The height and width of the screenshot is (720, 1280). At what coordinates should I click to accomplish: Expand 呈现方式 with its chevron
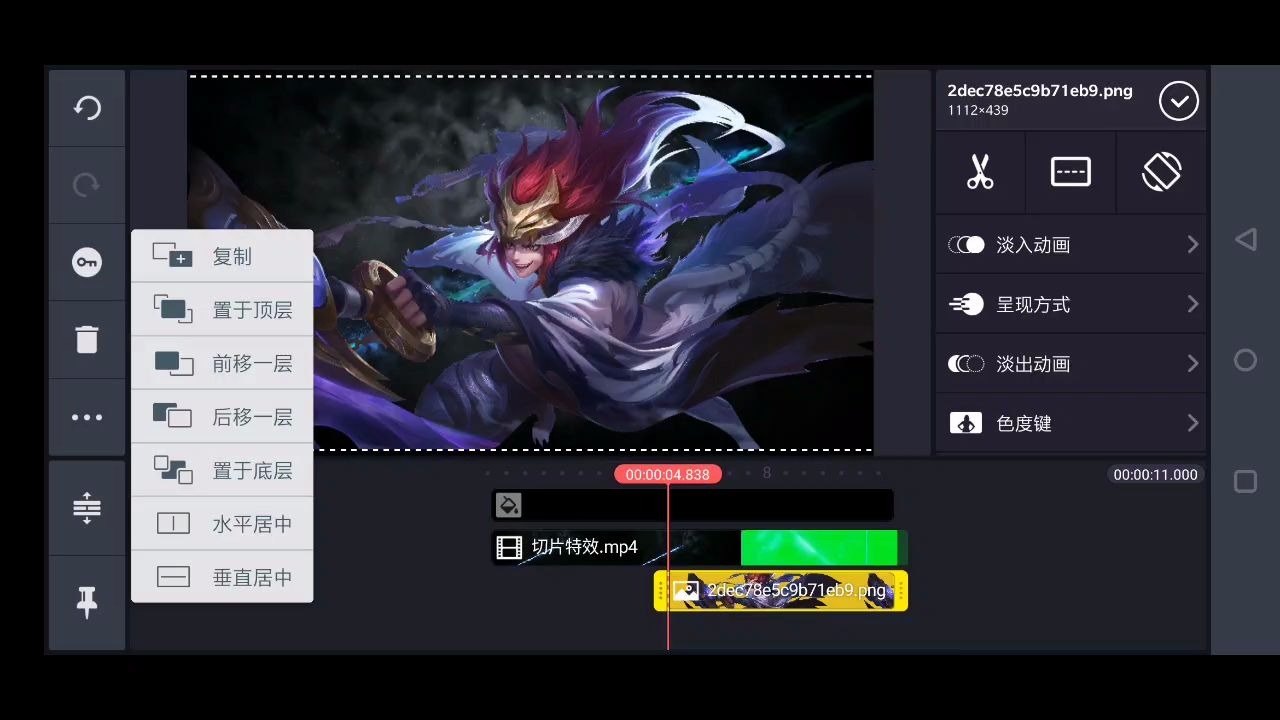coord(1192,304)
